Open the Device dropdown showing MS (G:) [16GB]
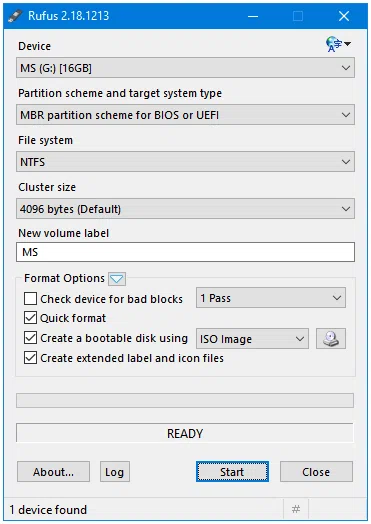371x524 pixels. coord(185,68)
